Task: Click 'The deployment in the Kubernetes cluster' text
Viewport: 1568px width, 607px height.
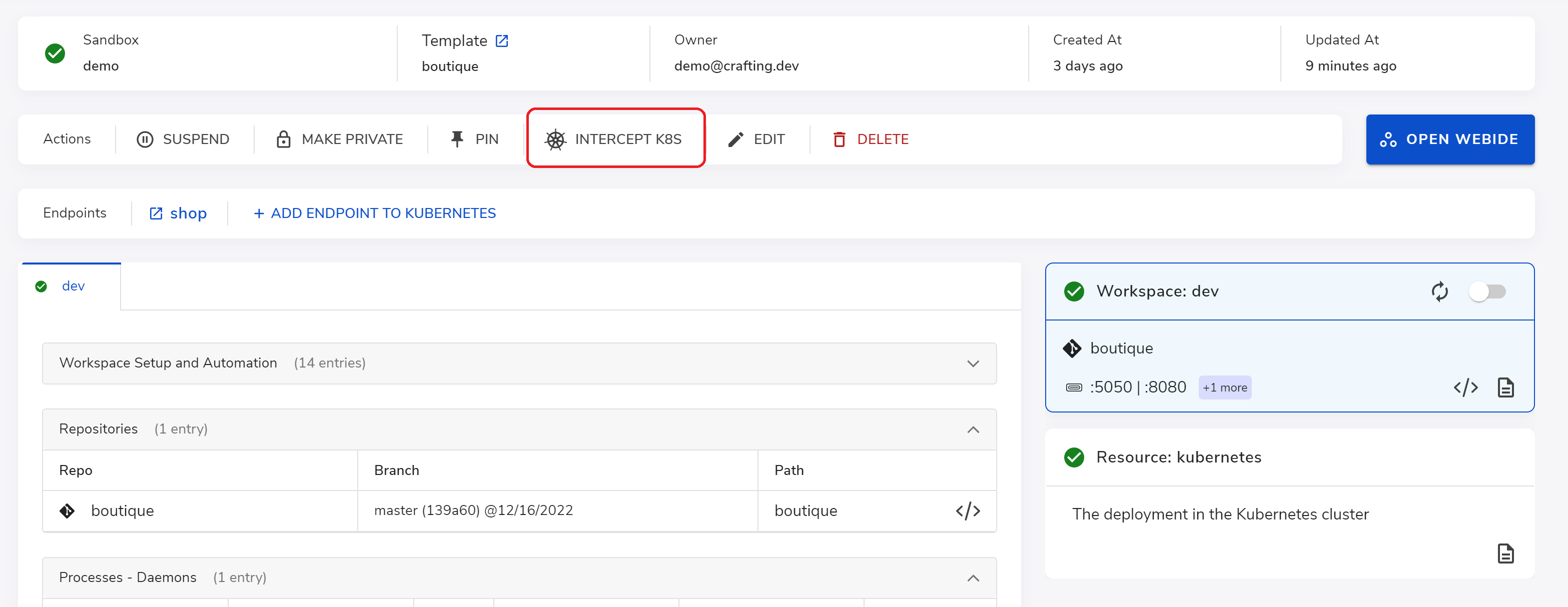Action: [1220, 514]
